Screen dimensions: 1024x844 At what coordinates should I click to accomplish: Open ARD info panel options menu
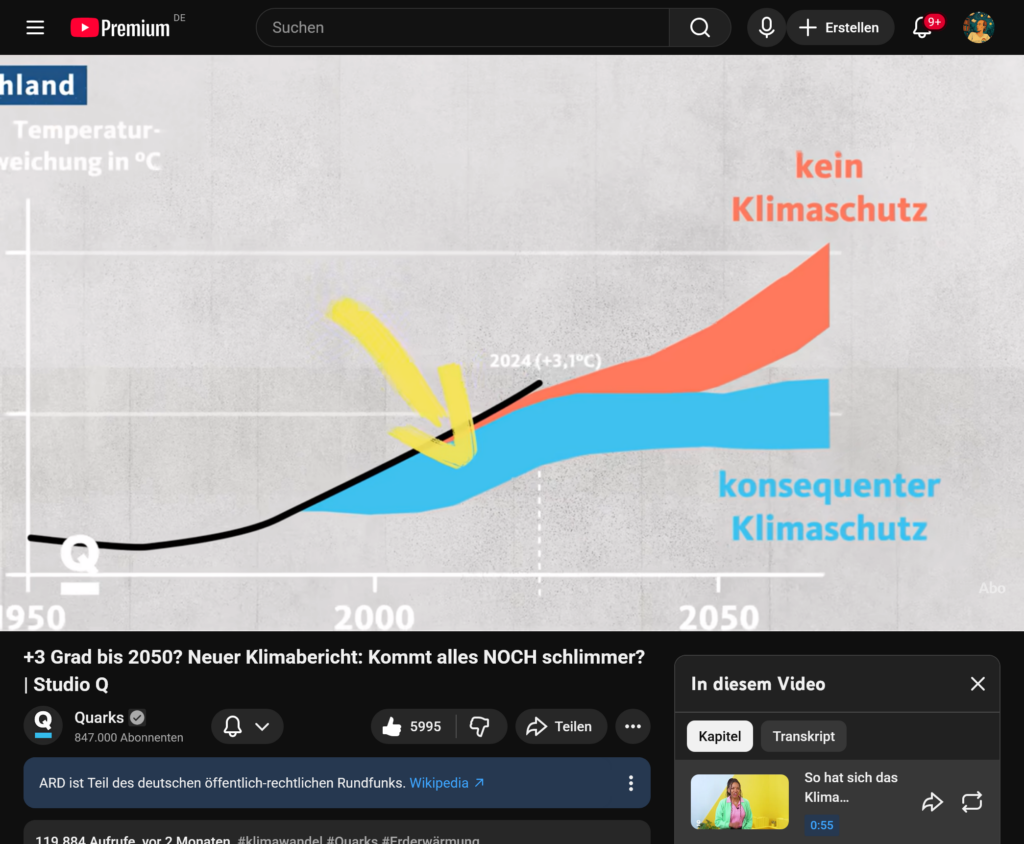pos(630,783)
